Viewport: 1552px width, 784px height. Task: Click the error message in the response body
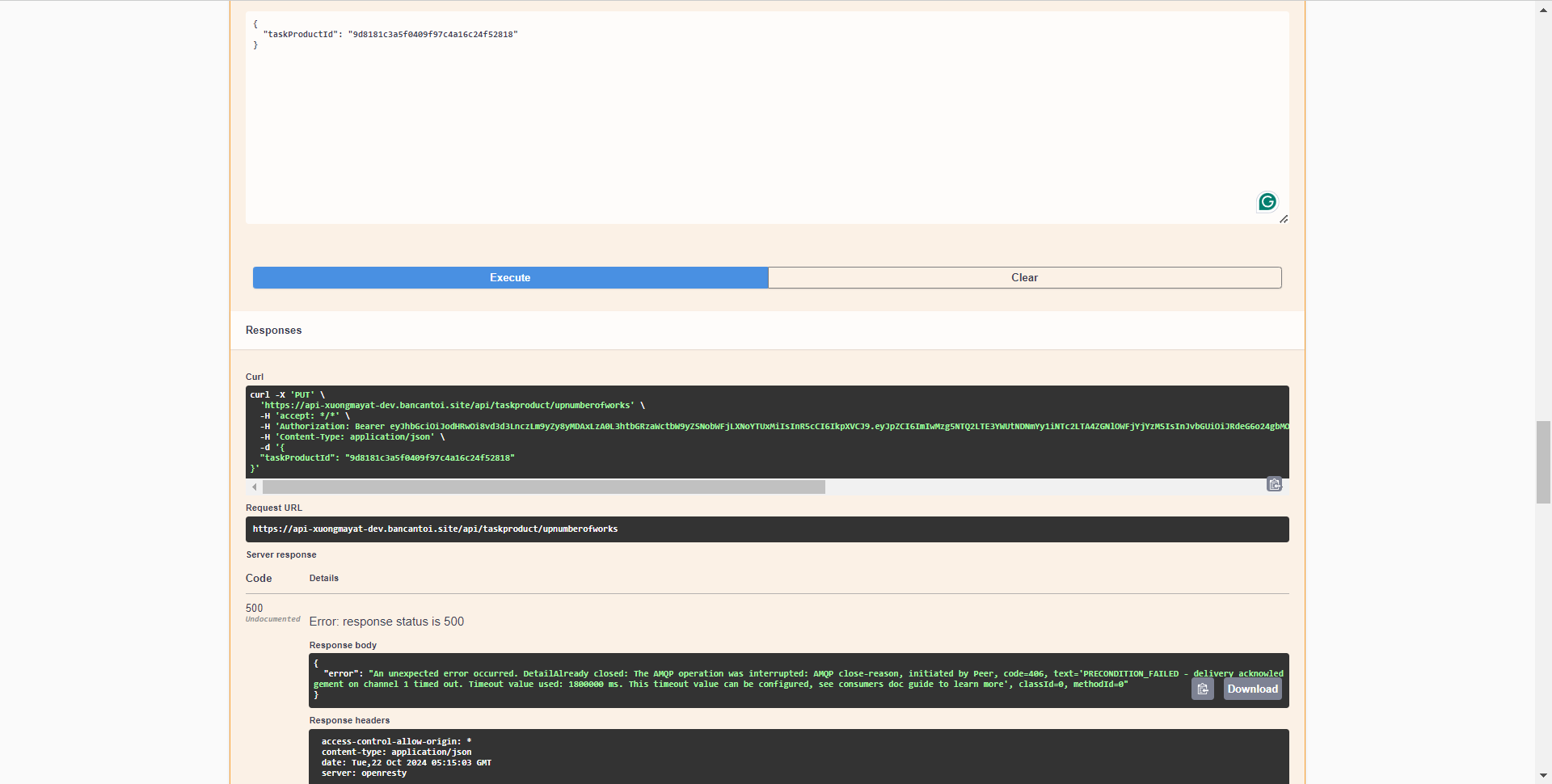click(727, 679)
